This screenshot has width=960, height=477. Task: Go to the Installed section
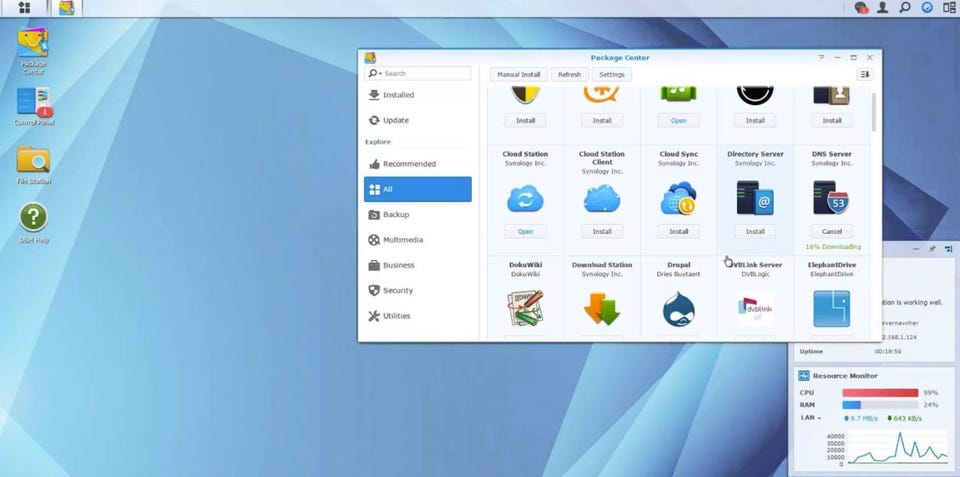coord(418,95)
